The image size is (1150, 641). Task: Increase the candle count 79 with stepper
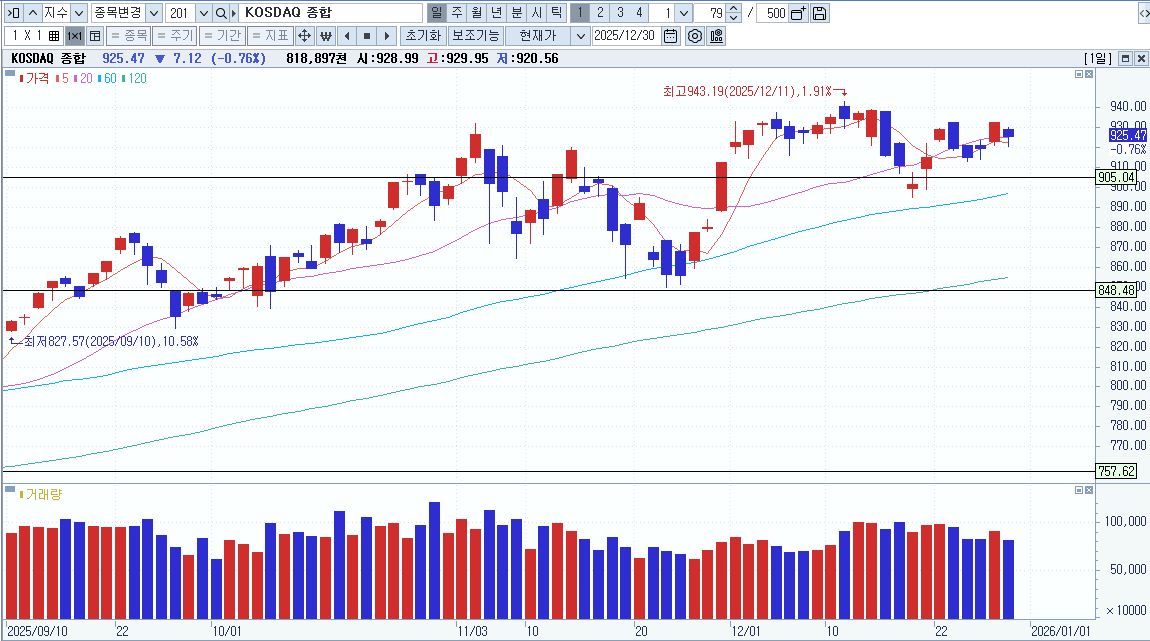click(x=733, y=9)
